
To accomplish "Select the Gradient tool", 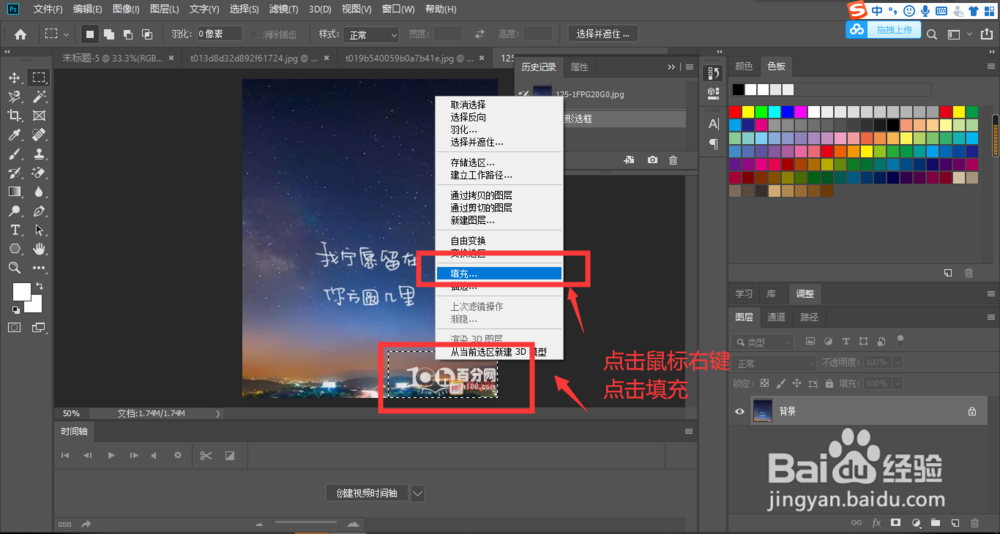I will click(14, 191).
